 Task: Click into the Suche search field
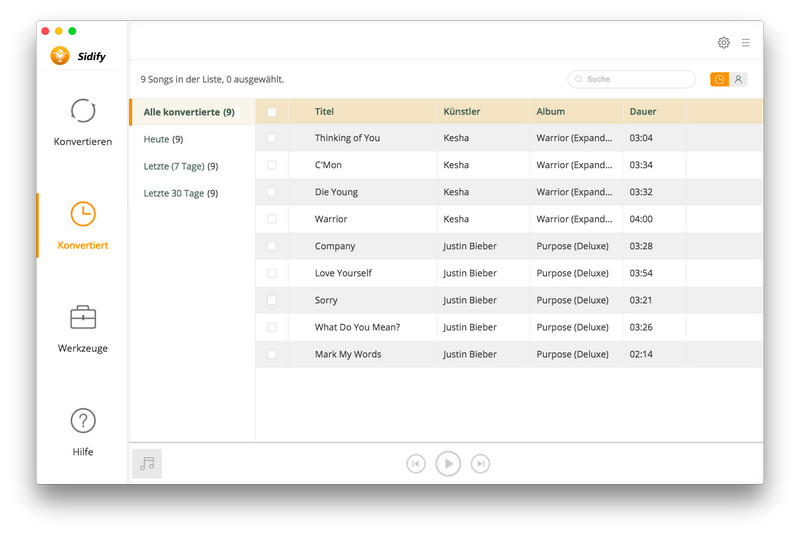point(632,80)
